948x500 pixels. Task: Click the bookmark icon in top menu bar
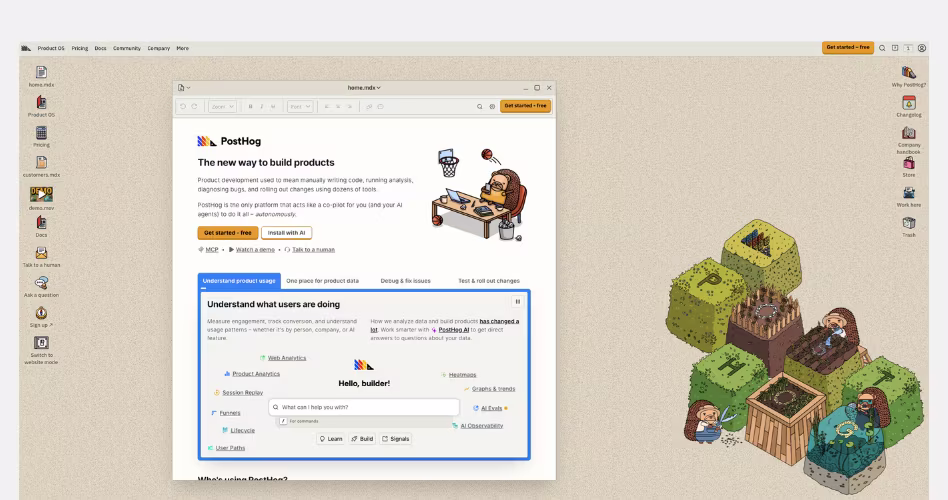click(895, 48)
